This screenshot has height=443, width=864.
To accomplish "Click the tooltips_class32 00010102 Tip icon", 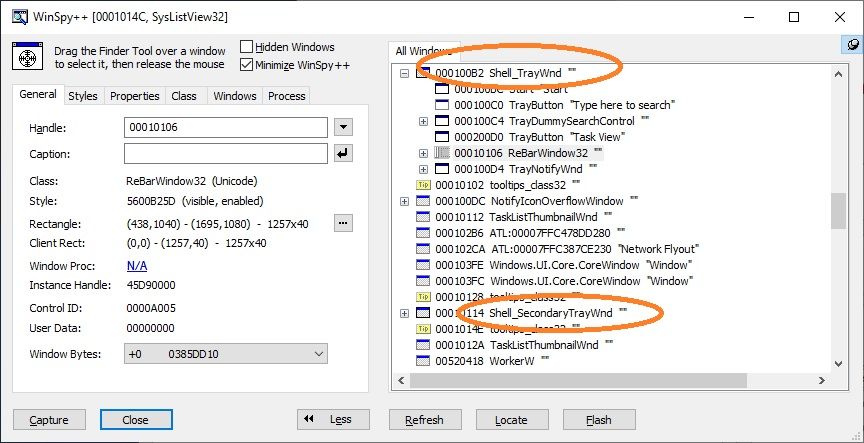I will pyautogui.click(x=423, y=185).
